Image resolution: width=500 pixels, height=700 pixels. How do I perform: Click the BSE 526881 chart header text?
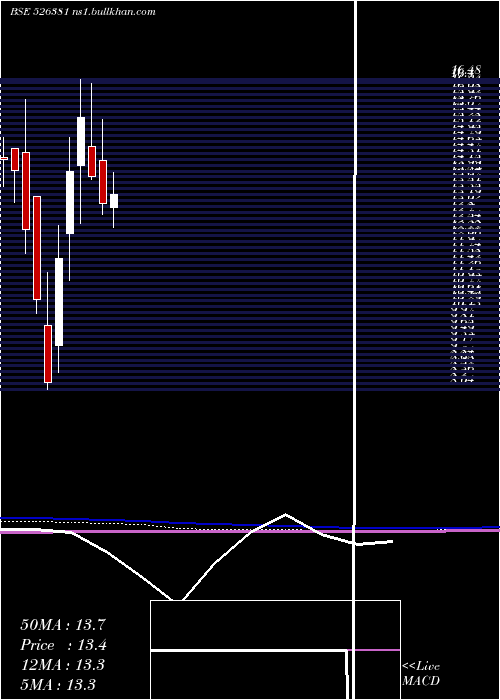83,12
